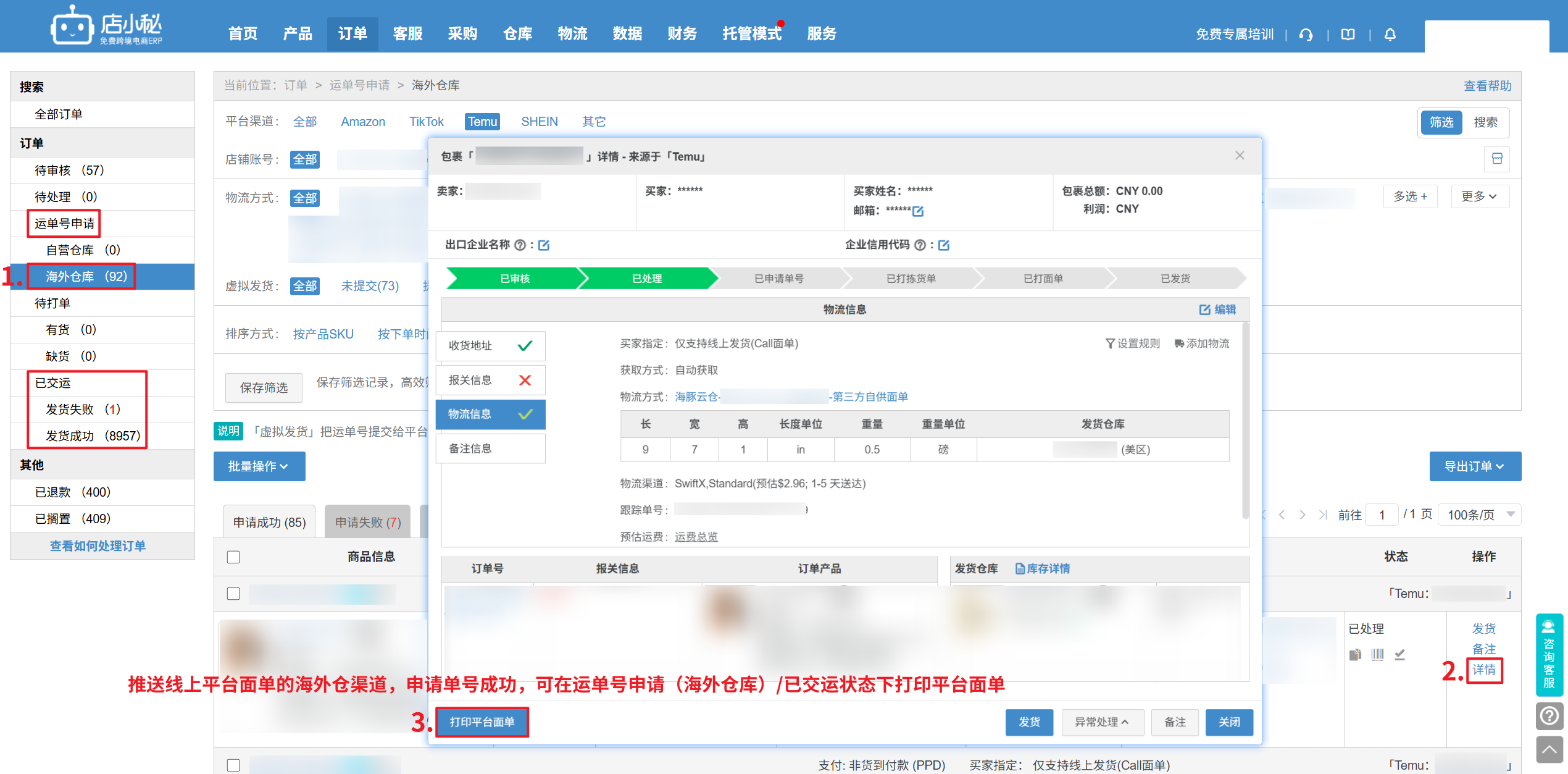
Task: Click the buyer email edit icon
Action: coord(918,211)
